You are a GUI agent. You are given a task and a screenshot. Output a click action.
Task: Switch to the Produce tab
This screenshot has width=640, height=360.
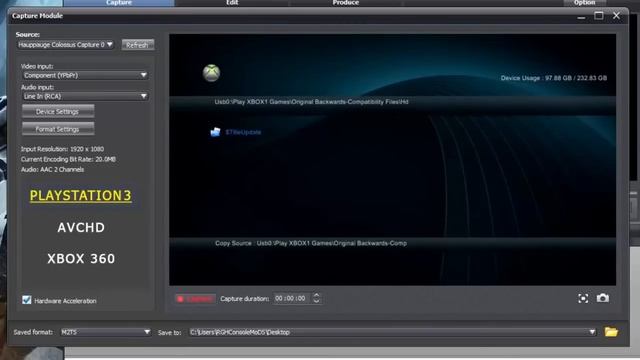[345, 3]
